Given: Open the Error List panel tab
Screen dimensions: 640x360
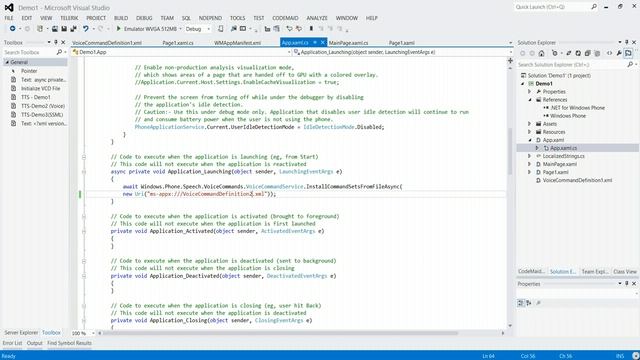Looking at the screenshot, I should 12,343.
